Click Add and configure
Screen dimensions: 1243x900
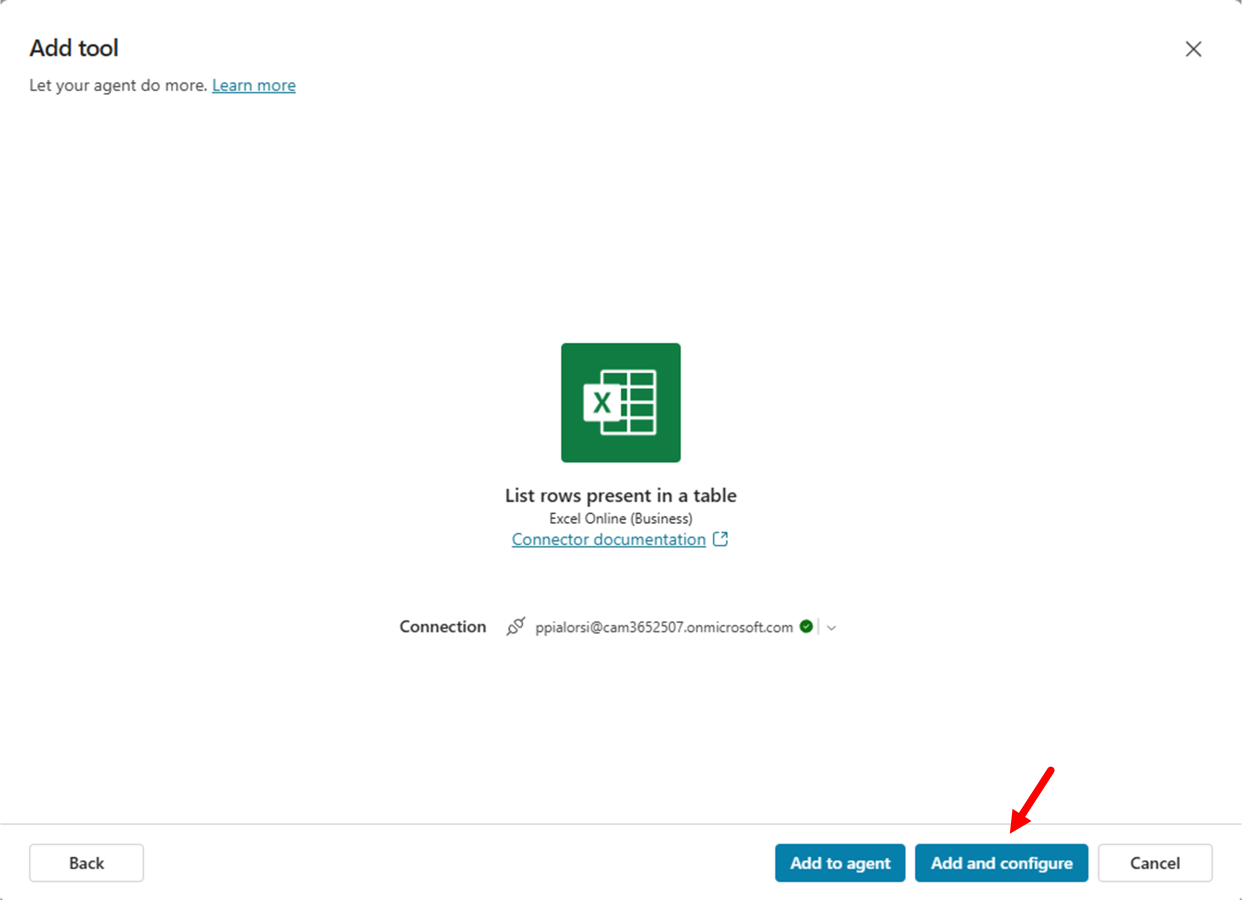pos(1001,863)
